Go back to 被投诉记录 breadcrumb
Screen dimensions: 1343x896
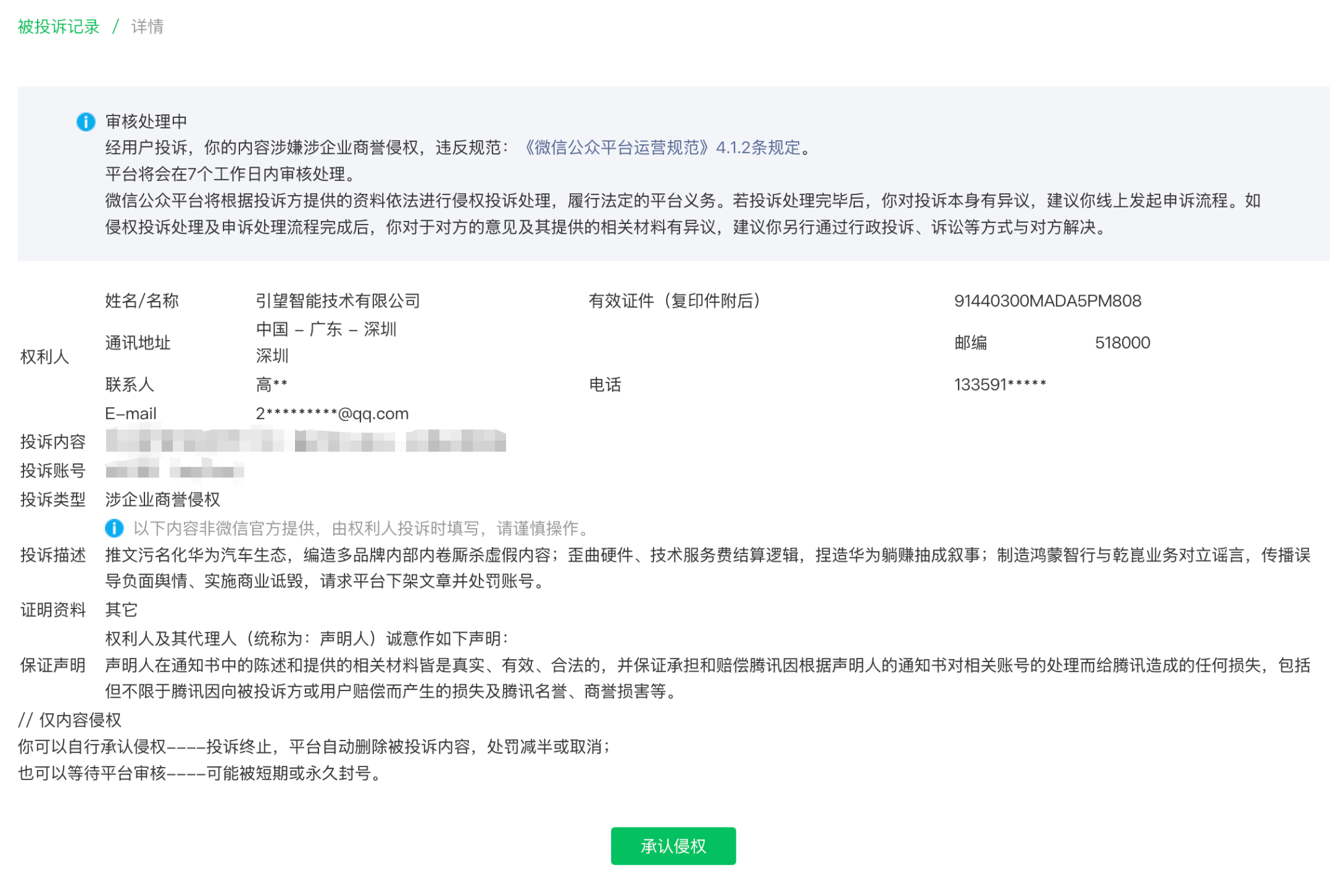point(59,27)
